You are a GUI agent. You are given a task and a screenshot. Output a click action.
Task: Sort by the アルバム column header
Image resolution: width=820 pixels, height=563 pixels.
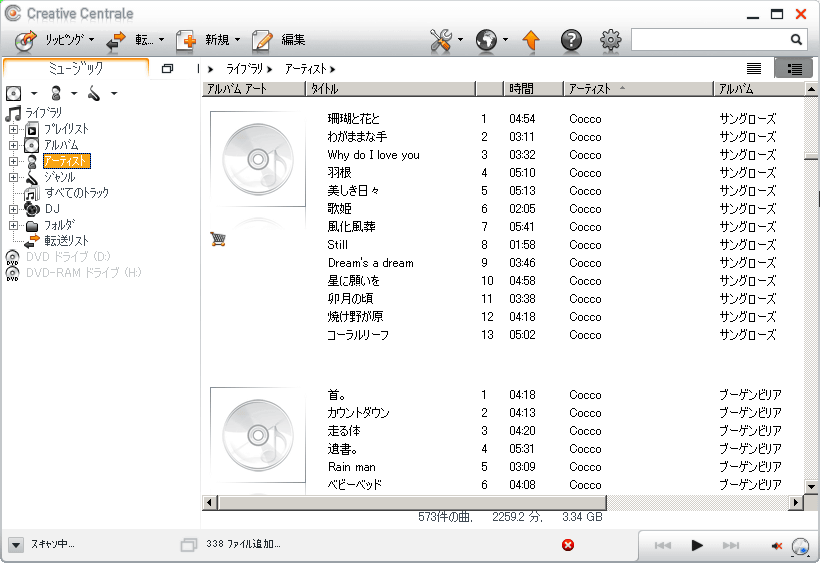(x=759, y=89)
